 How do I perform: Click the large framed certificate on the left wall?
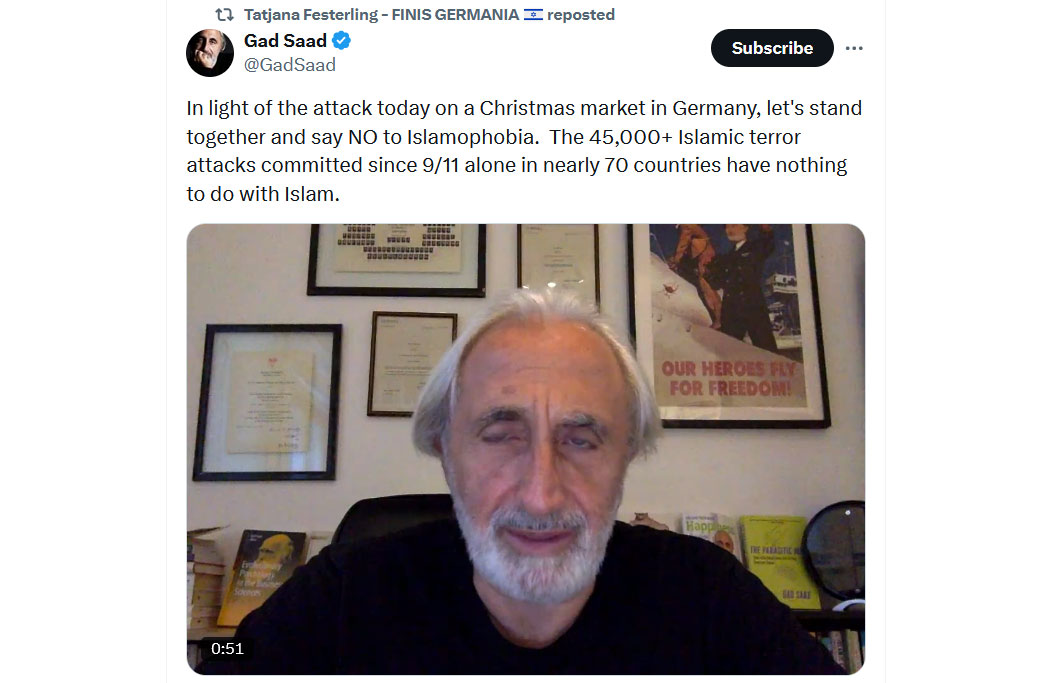[x=267, y=402]
